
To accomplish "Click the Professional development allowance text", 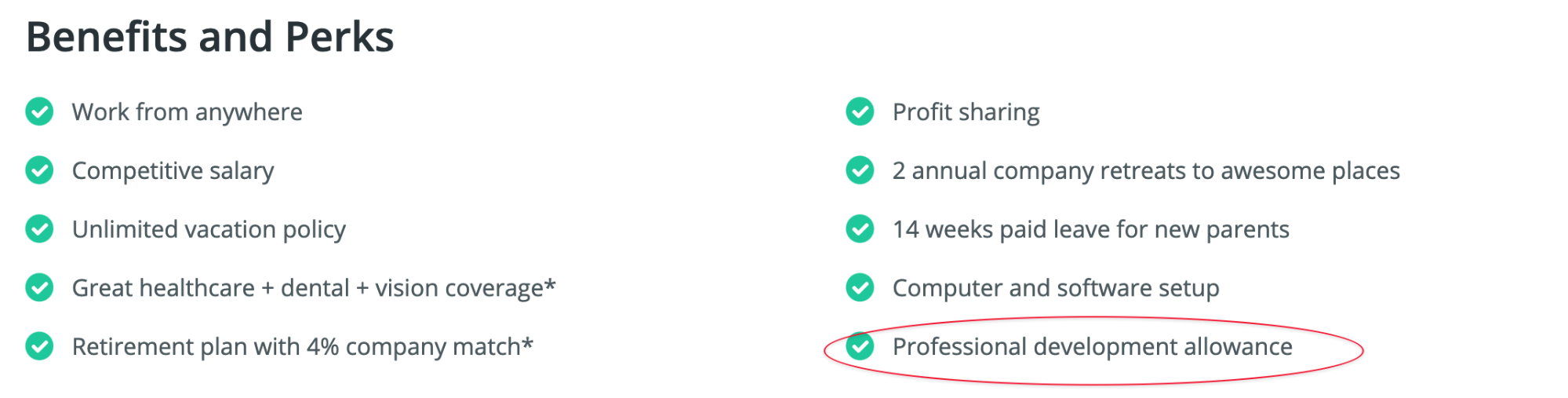I will [x=1093, y=347].
